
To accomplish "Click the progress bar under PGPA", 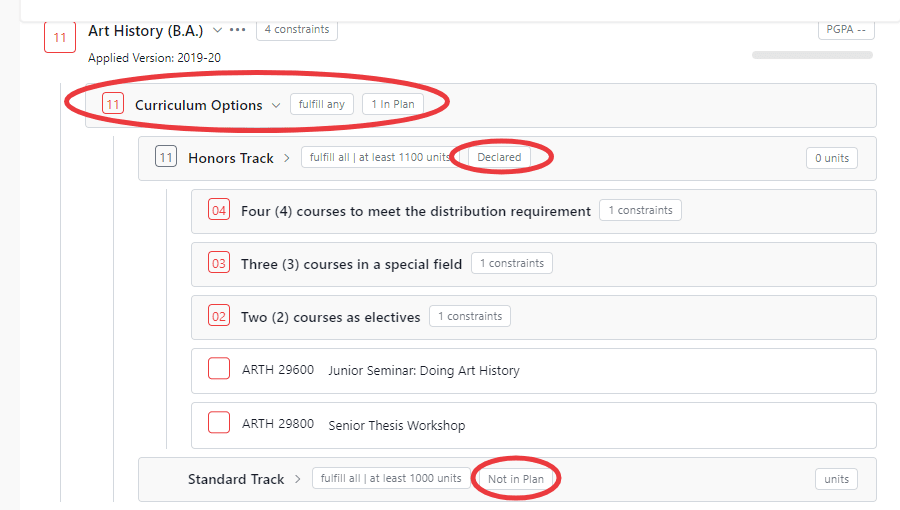I will (812, 55).
